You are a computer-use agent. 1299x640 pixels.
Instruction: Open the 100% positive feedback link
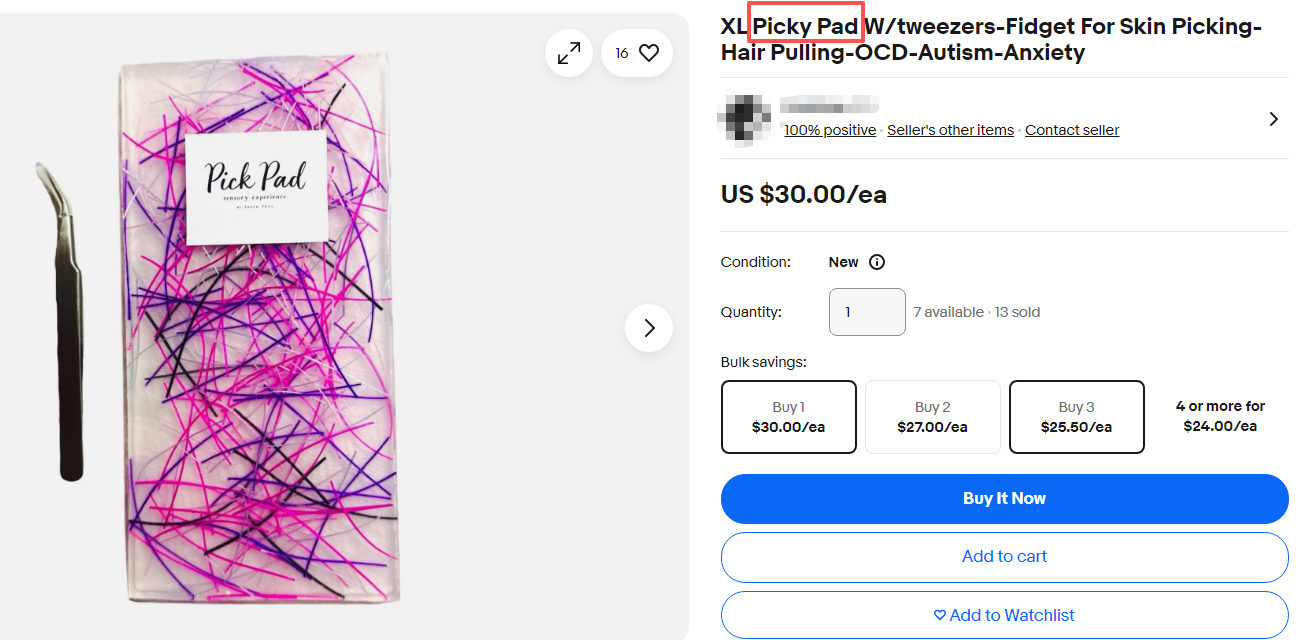coord(829,130)
